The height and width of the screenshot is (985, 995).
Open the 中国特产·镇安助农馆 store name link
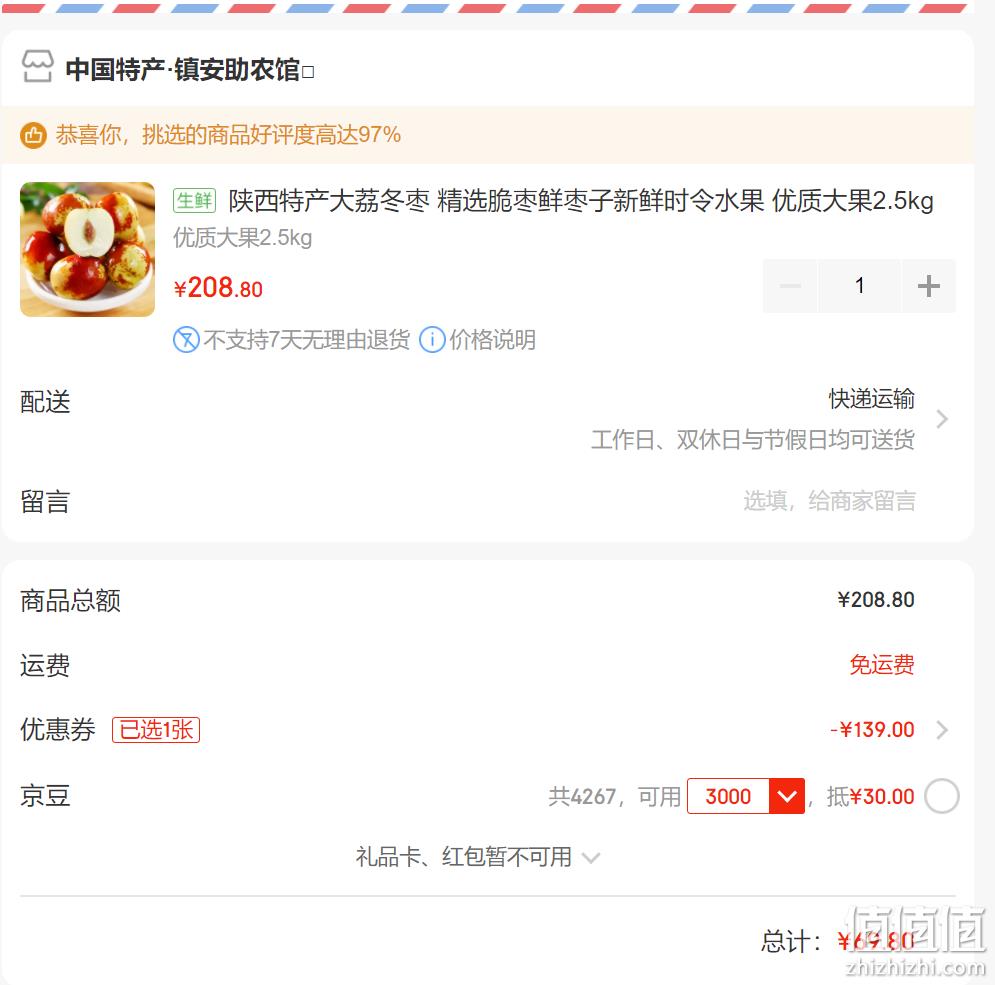[183, 69]
